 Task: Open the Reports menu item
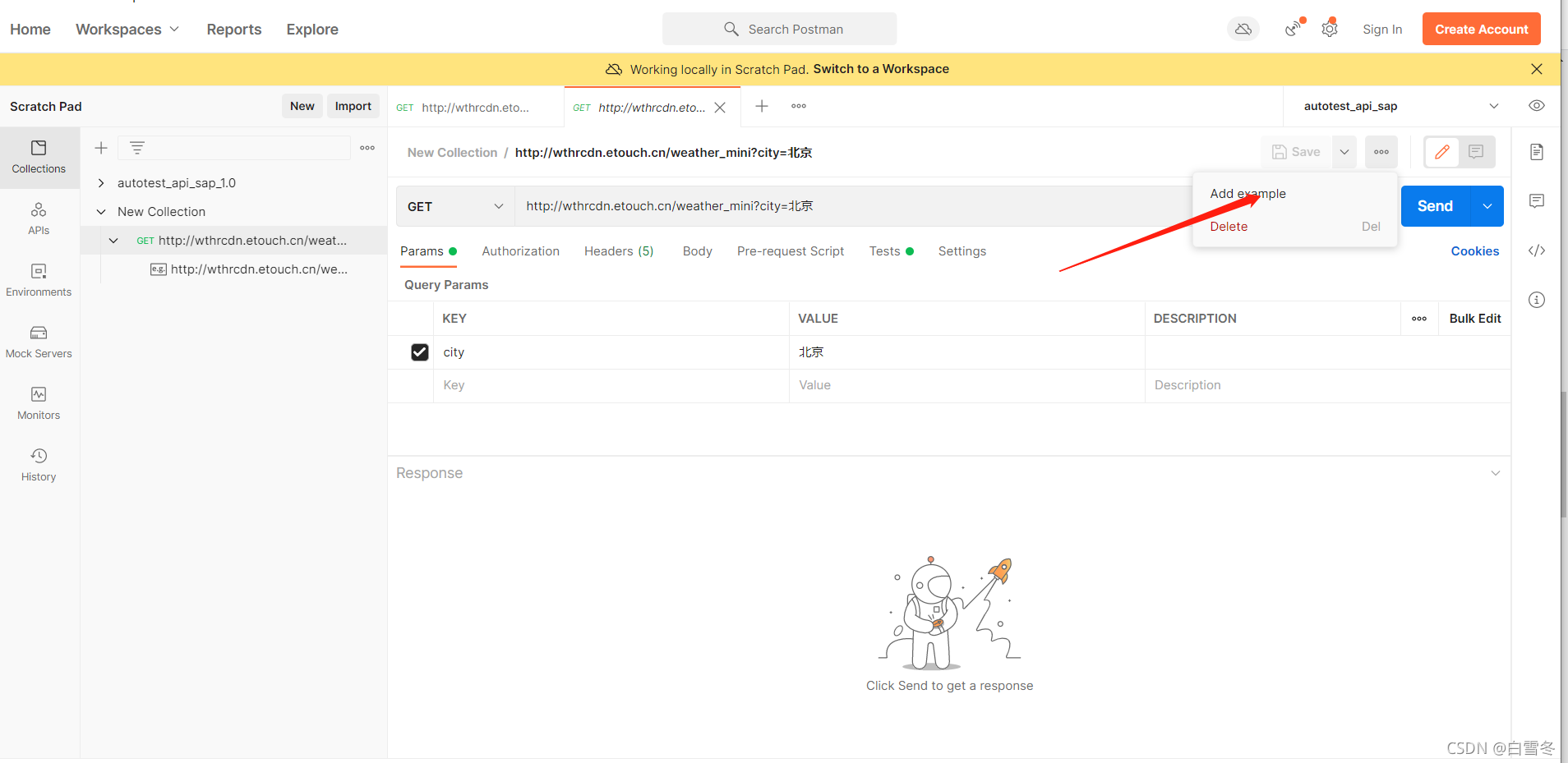click(x=234, y=30)
